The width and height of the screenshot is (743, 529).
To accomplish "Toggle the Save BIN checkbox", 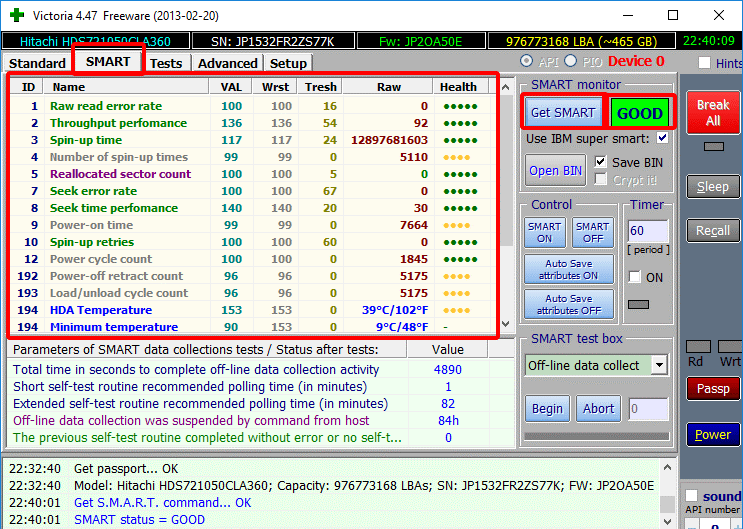I will [600, 162].
